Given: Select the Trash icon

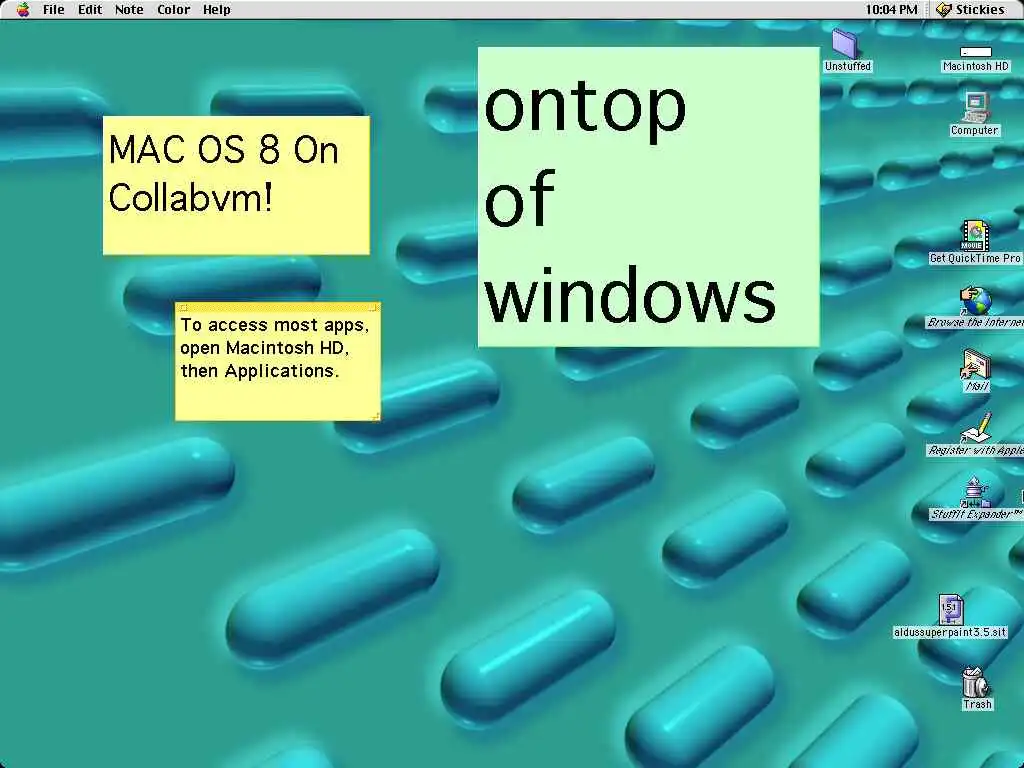Looking at the screenshot, I should point(976,682).
